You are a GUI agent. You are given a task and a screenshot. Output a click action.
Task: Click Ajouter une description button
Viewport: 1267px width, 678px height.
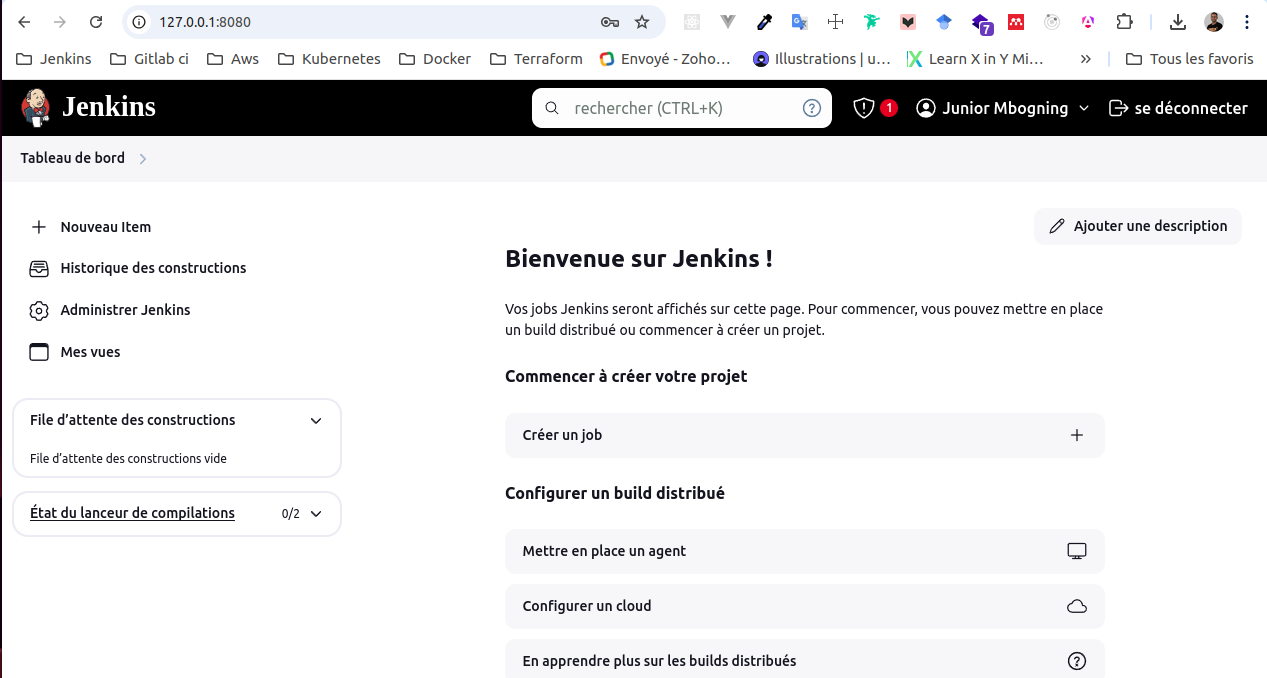pos(1137,226)
